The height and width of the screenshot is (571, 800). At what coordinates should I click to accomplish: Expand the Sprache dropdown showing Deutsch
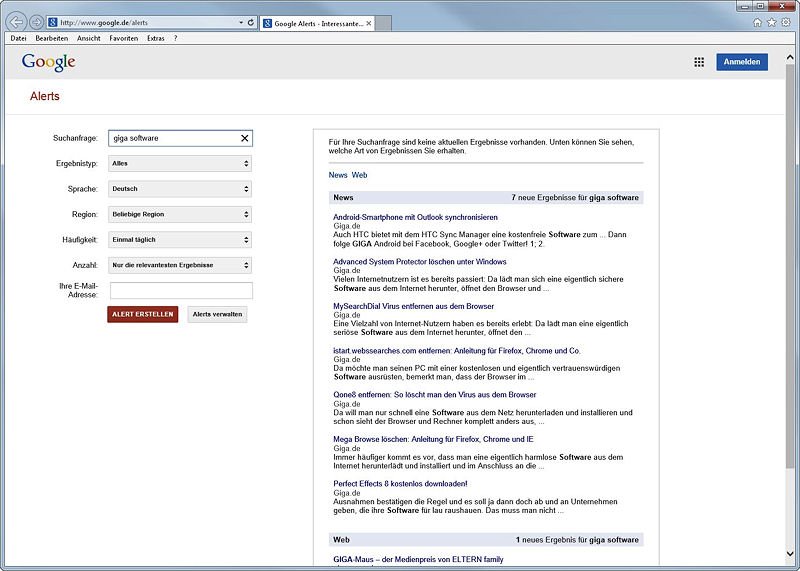(181, 189)
